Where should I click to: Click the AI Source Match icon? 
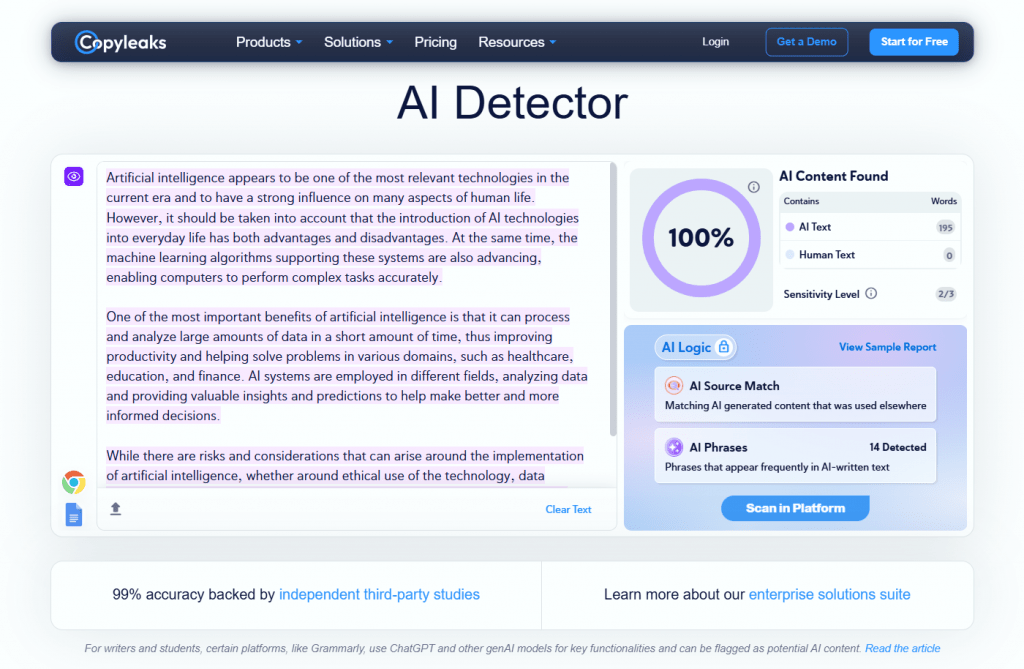[x=674, y=385]
